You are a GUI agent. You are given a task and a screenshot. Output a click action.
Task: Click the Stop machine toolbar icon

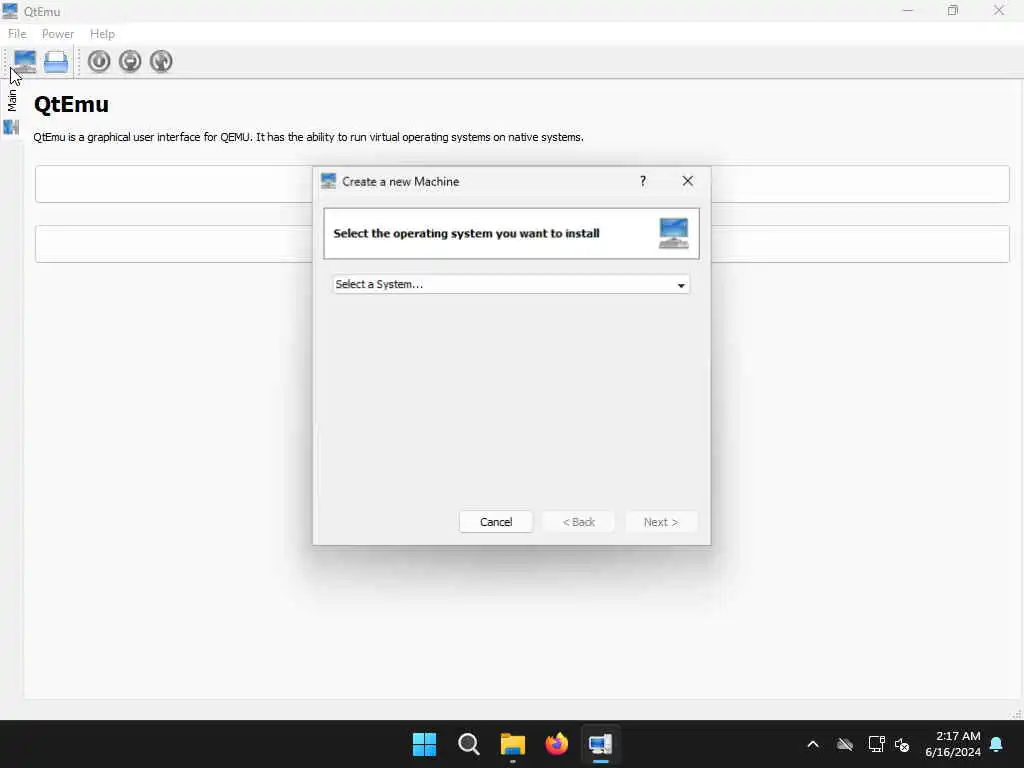tap(130, 61)
